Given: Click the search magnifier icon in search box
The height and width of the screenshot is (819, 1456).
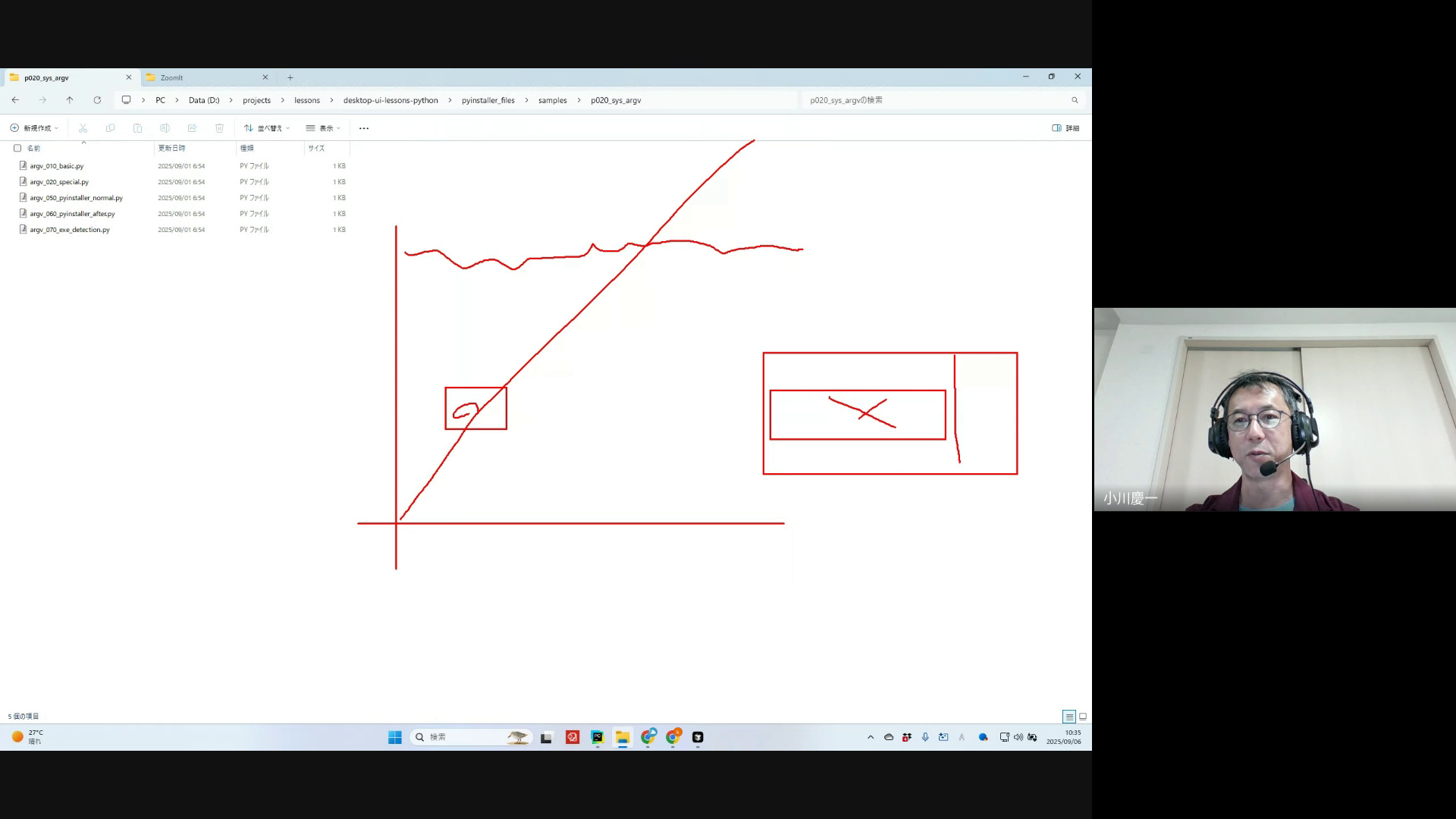Looking at the screenshot, I should click(x=1075, y=100).
